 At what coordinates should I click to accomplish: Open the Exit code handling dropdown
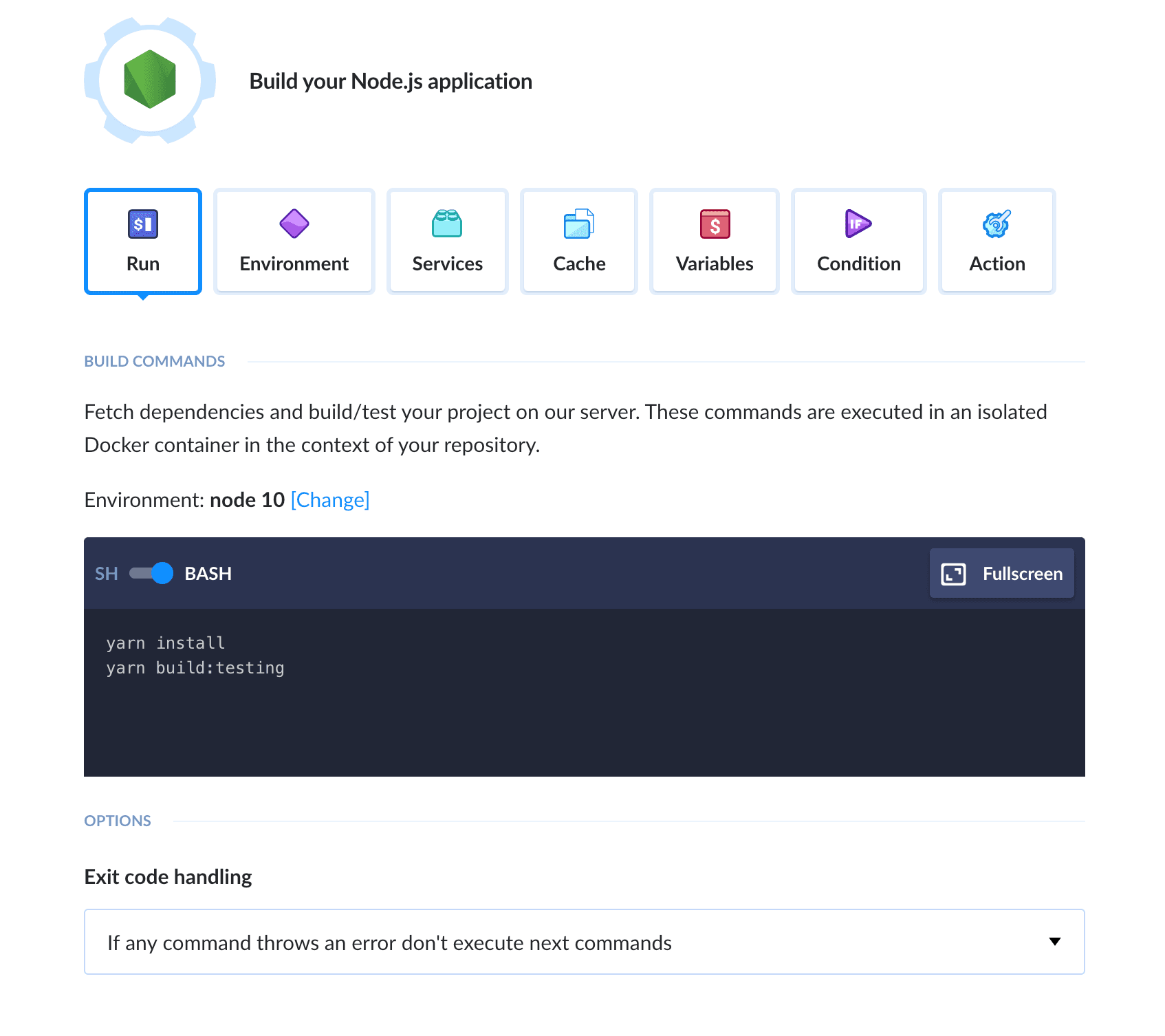click(583, 942)
